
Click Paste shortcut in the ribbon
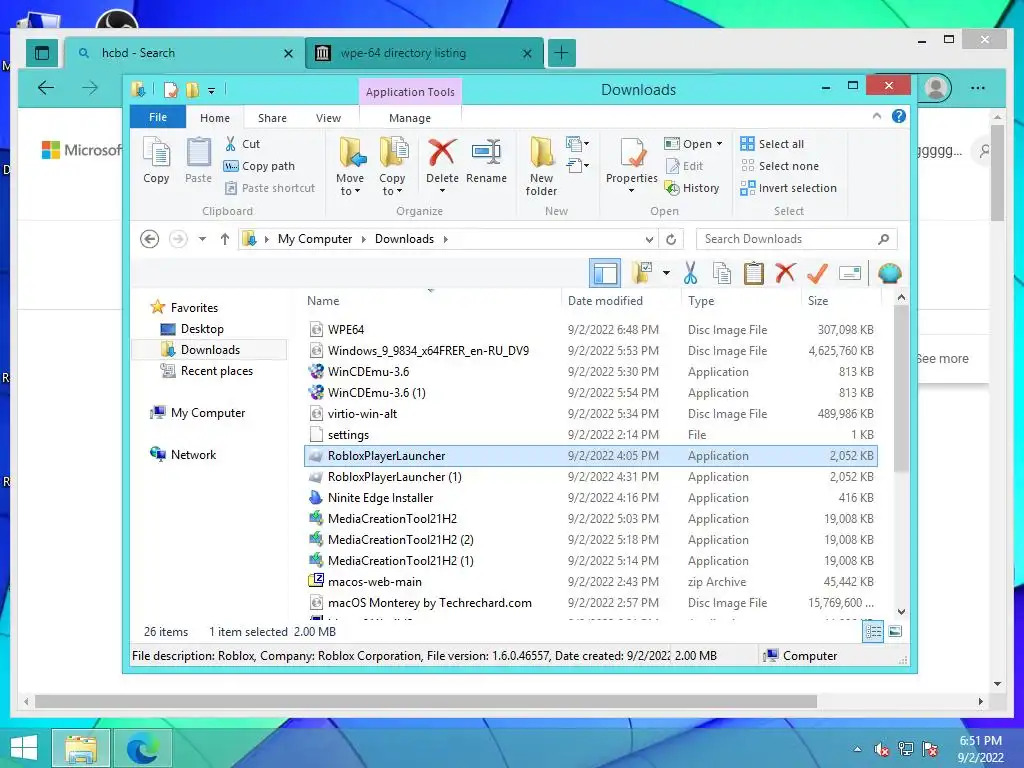pyautogui.click(x=270, y=188)
